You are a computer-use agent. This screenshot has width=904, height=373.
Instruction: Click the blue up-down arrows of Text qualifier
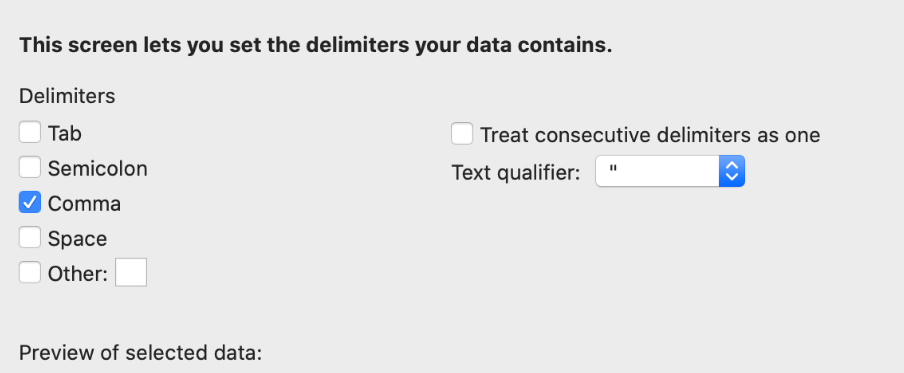pos(732,171)
